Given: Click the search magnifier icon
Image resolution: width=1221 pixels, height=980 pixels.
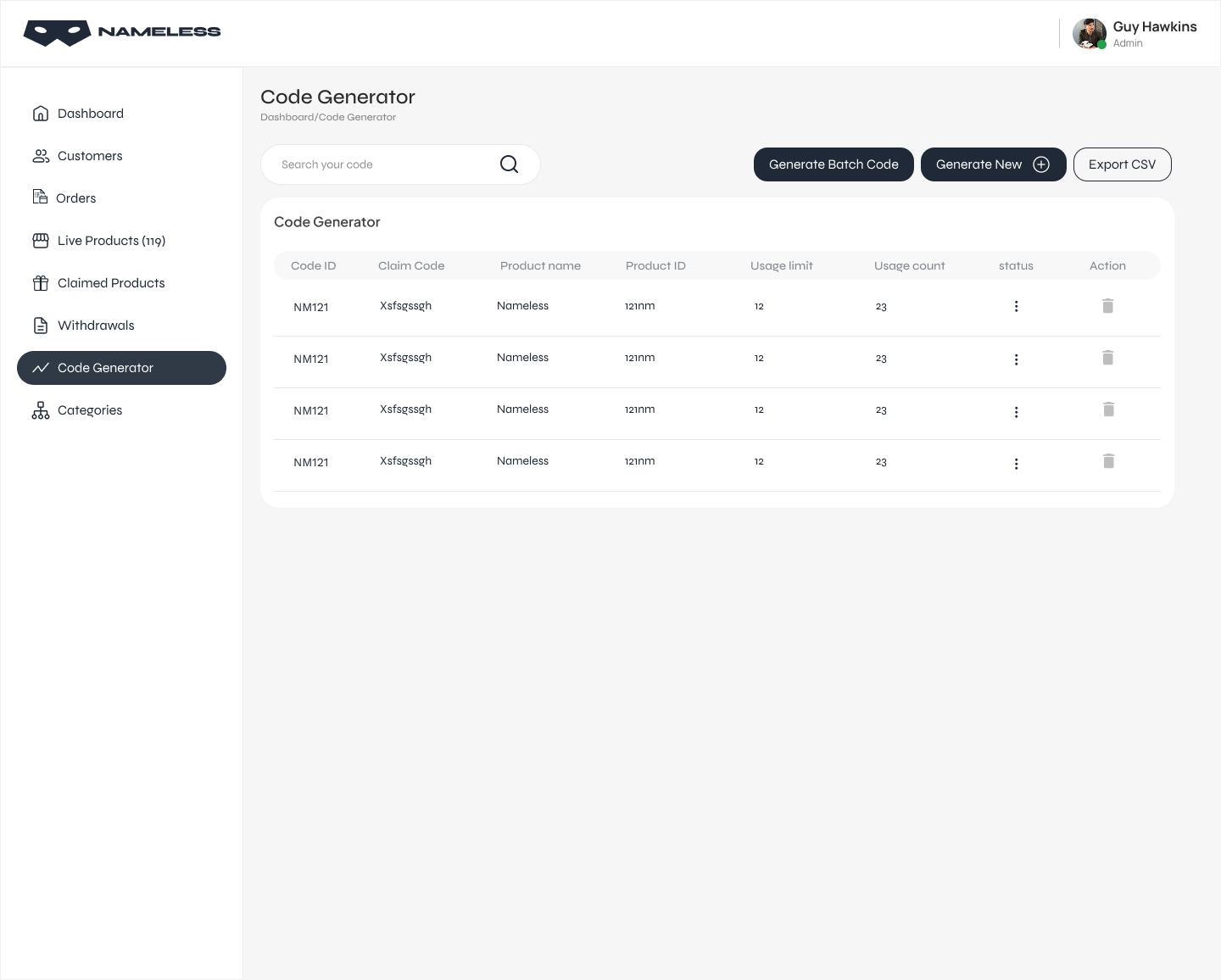Looking at the screenshot, I should (509, 164).
